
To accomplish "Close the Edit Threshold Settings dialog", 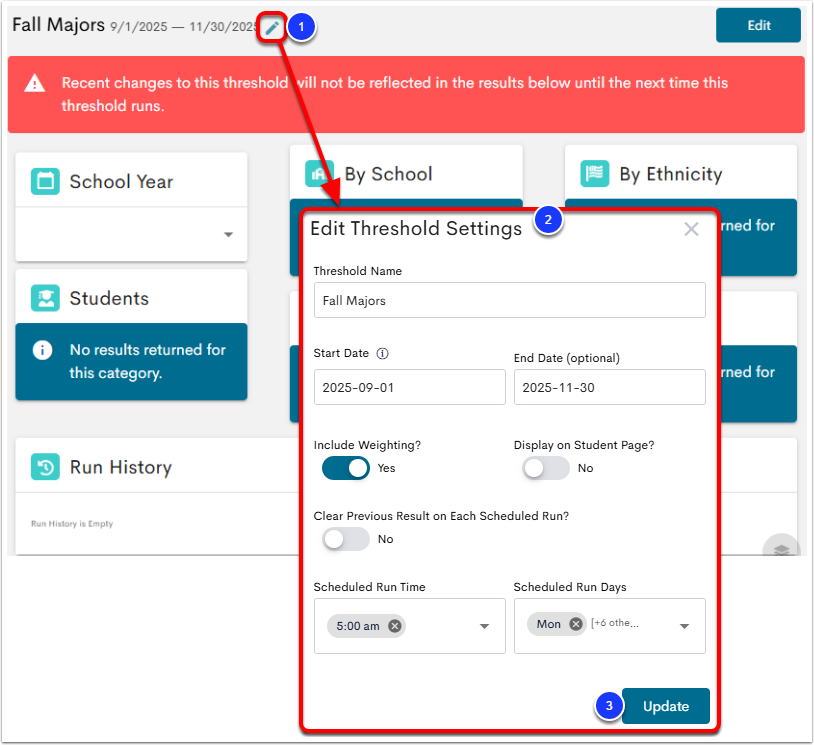I will click(x=691, y=229).
